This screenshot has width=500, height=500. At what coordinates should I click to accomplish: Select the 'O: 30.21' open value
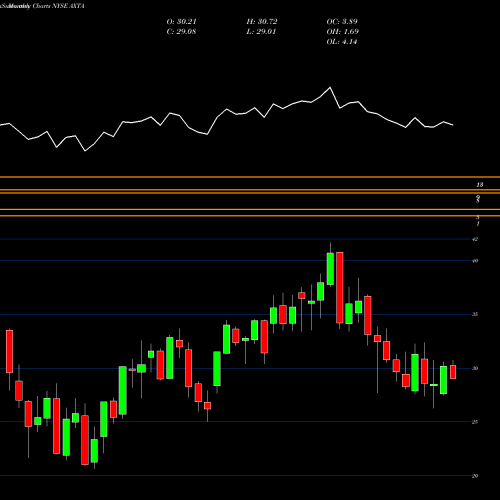(181, 22)
